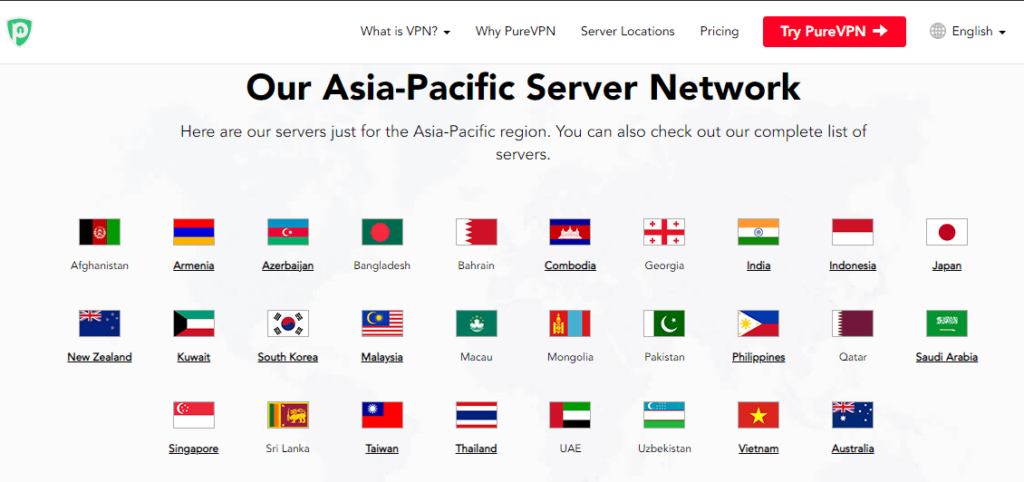Image resolution: width=1024 pixels, height=482 pixels.
Task: Open the Japan server link
Action: 947,266
